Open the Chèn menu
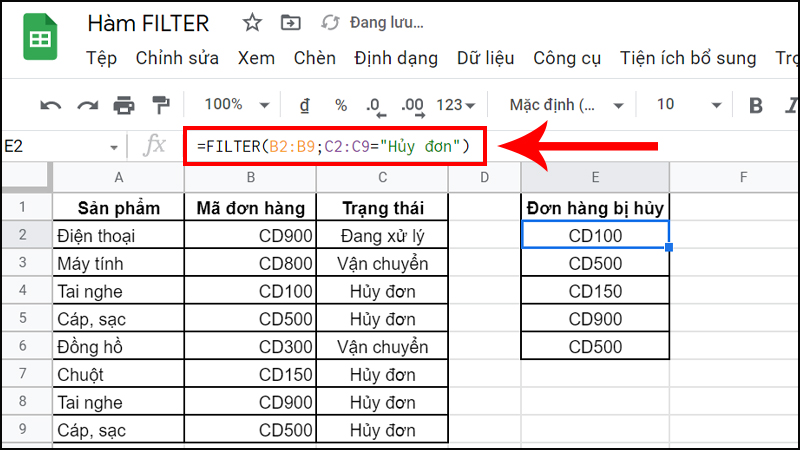Viewport: 800px width, 450px height. coord(314,58)
